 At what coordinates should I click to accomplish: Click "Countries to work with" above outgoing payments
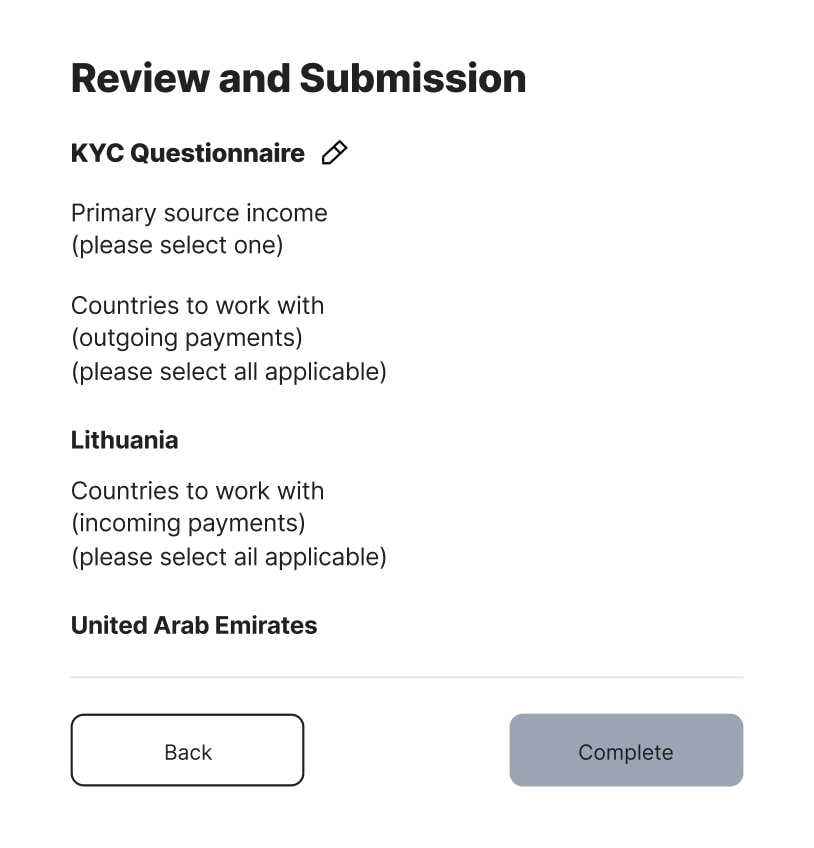(x=197, y=305)
